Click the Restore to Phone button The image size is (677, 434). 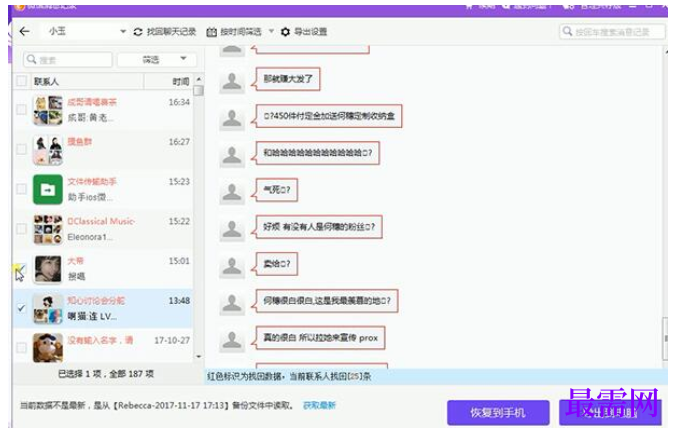498,412
